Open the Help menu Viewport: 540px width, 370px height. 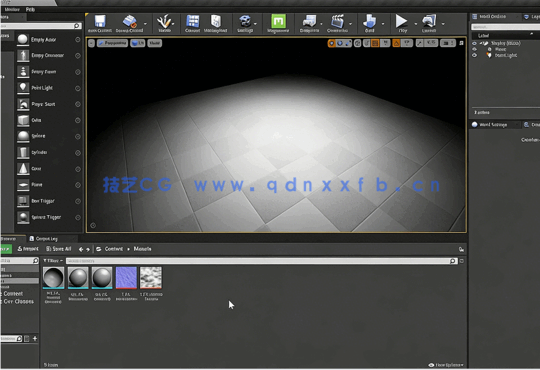(30, 9)
